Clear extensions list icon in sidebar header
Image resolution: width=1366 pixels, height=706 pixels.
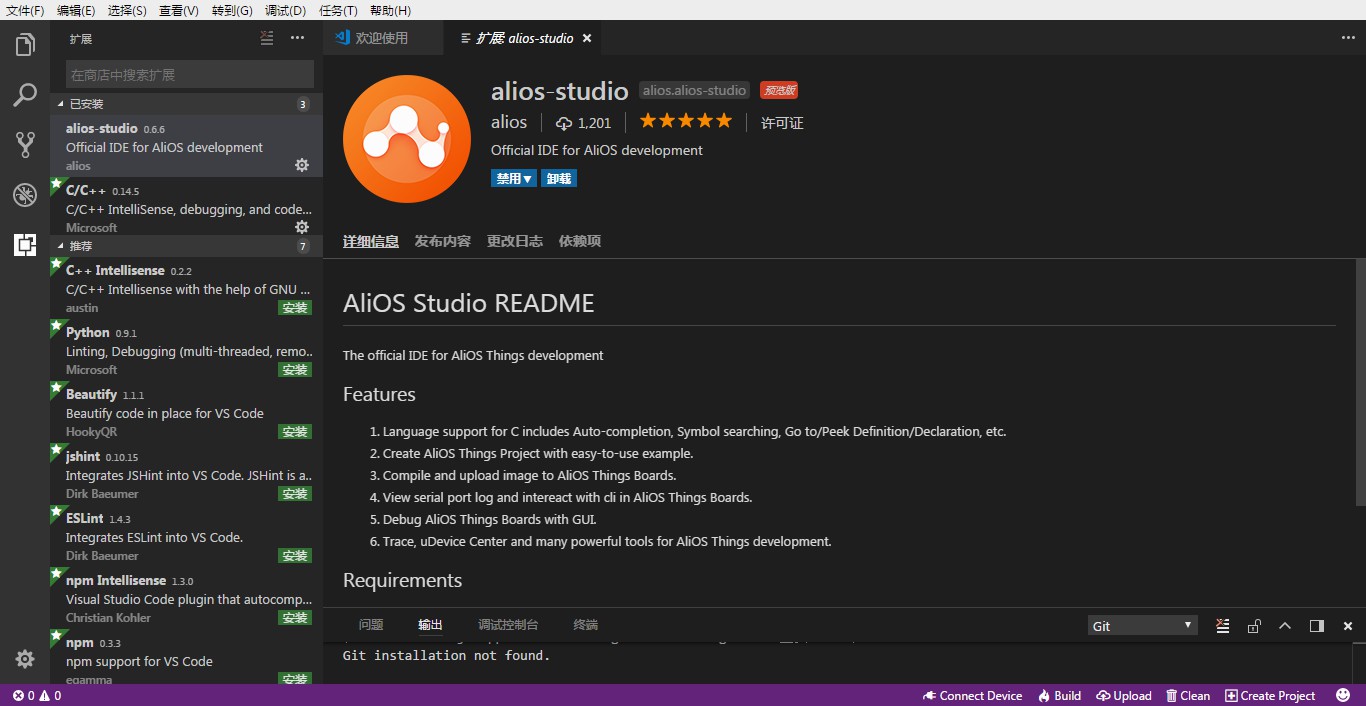(267, 38)
